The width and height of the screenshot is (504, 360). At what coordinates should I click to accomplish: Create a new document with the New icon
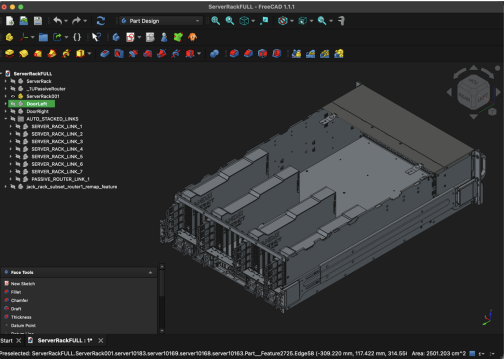coord(10,21)
